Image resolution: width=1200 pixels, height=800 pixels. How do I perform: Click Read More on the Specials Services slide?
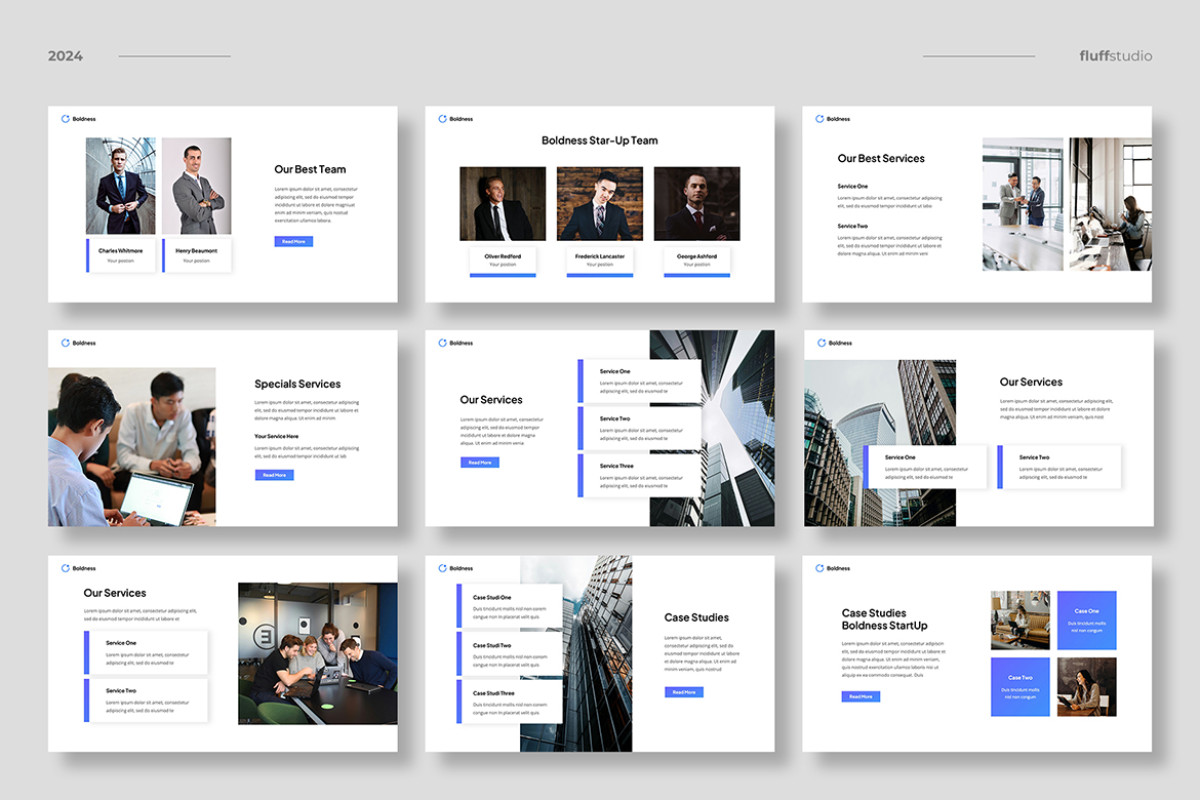(274, 474)
